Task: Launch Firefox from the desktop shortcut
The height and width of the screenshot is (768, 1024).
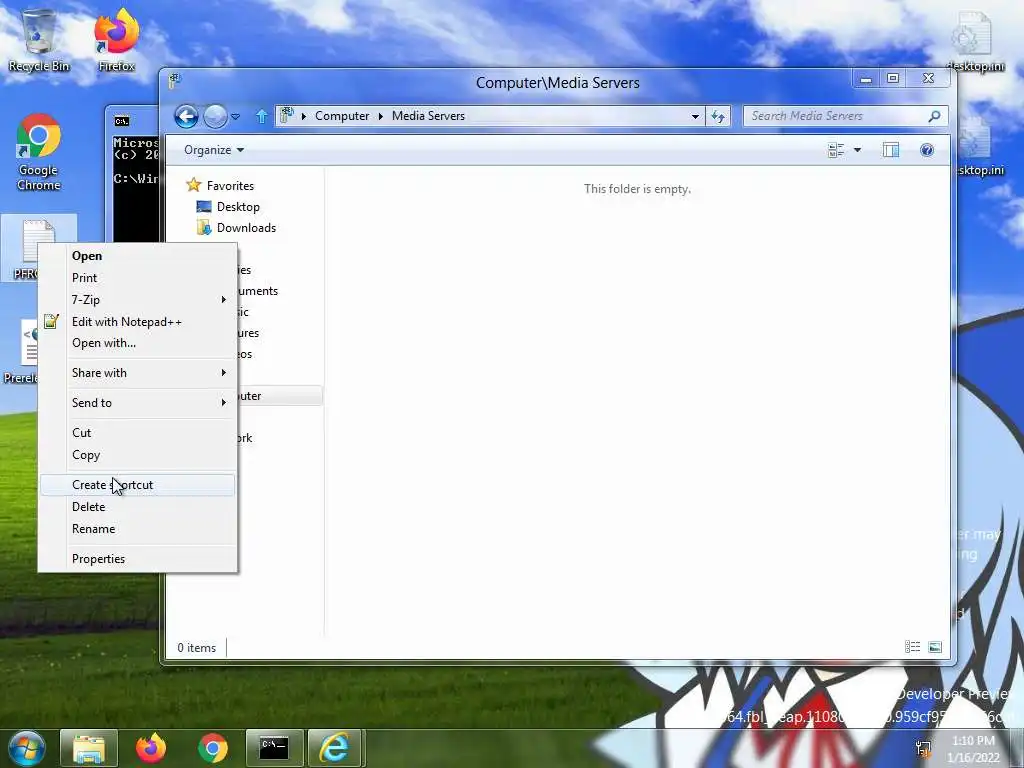Action: (x=116, y=40)
